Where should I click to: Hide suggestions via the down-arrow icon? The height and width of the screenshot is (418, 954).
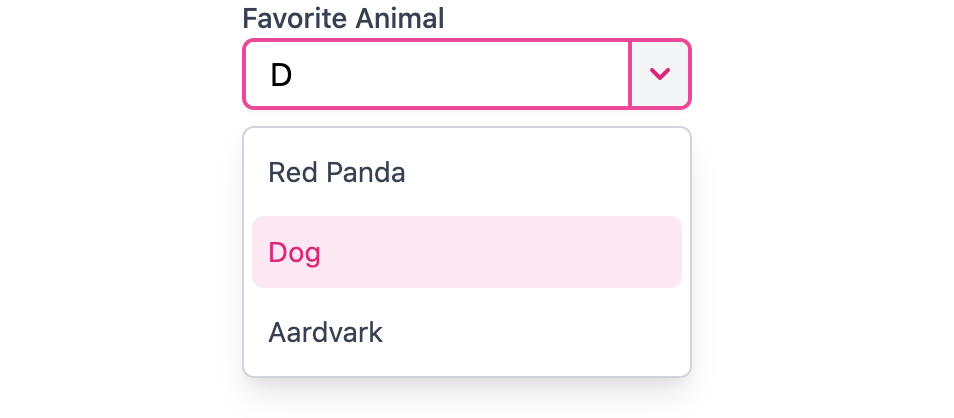click(x=659, y=74)
